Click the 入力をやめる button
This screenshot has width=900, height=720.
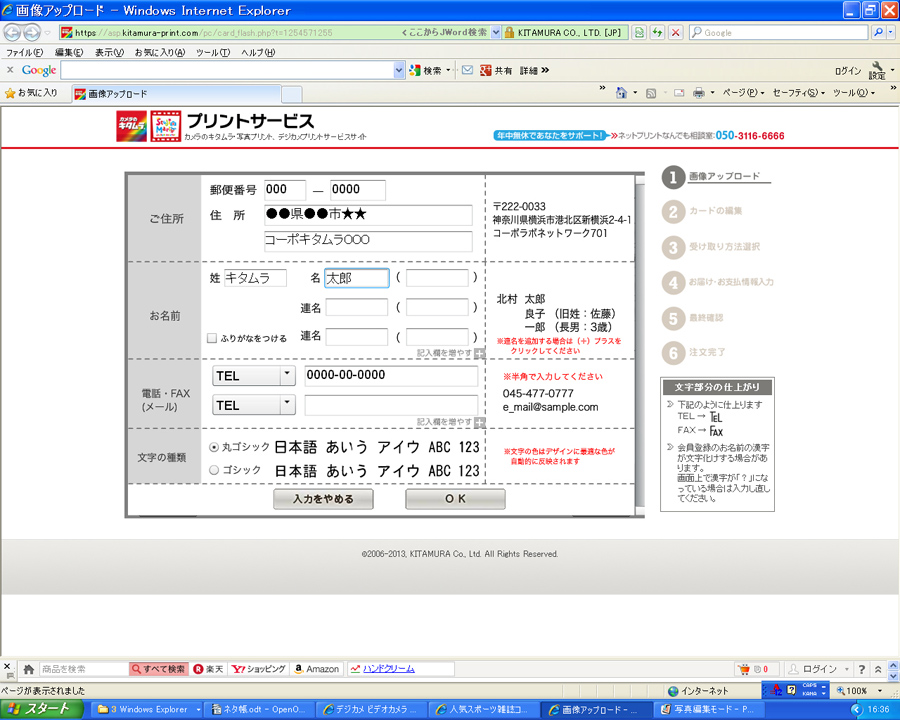[322, 498]
